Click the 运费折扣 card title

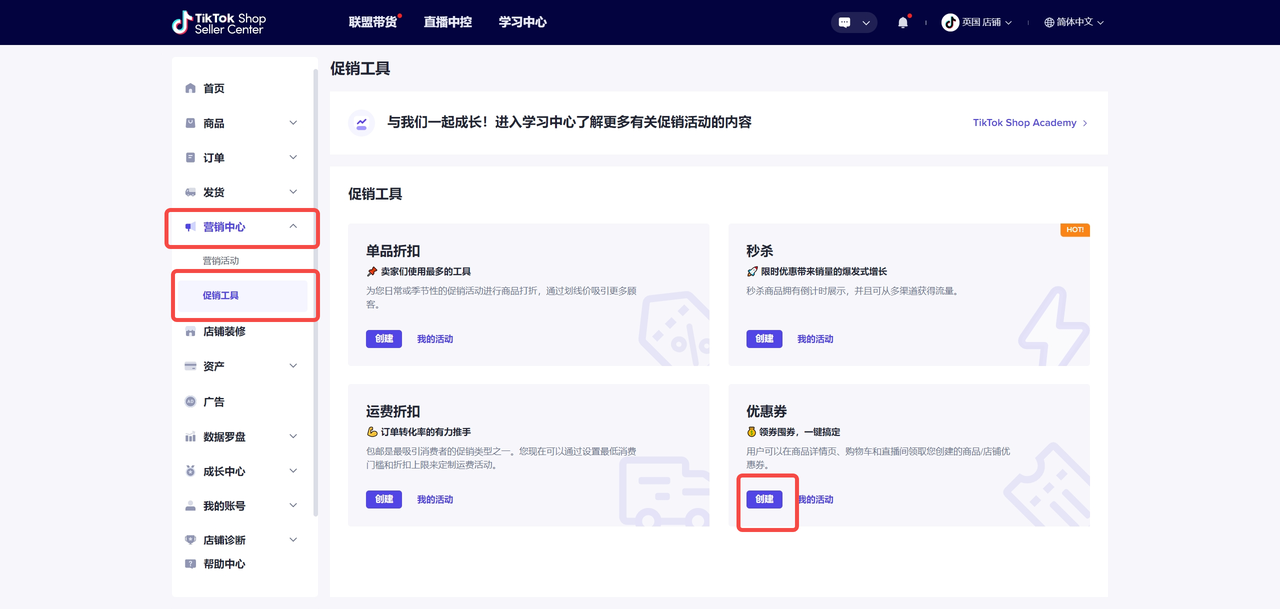pos(393,411)
